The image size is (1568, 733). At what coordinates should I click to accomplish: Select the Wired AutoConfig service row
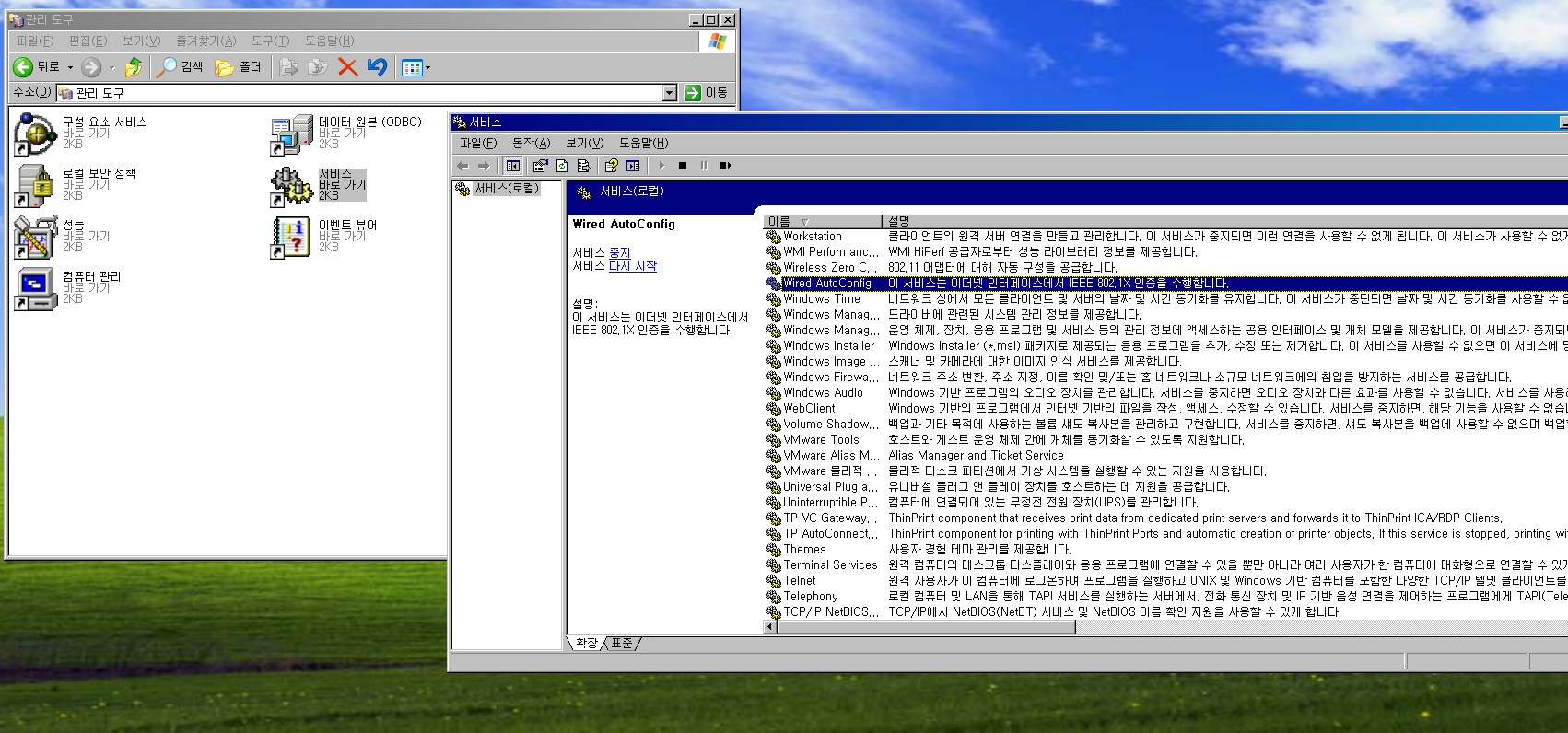[x=1166, y=284]
